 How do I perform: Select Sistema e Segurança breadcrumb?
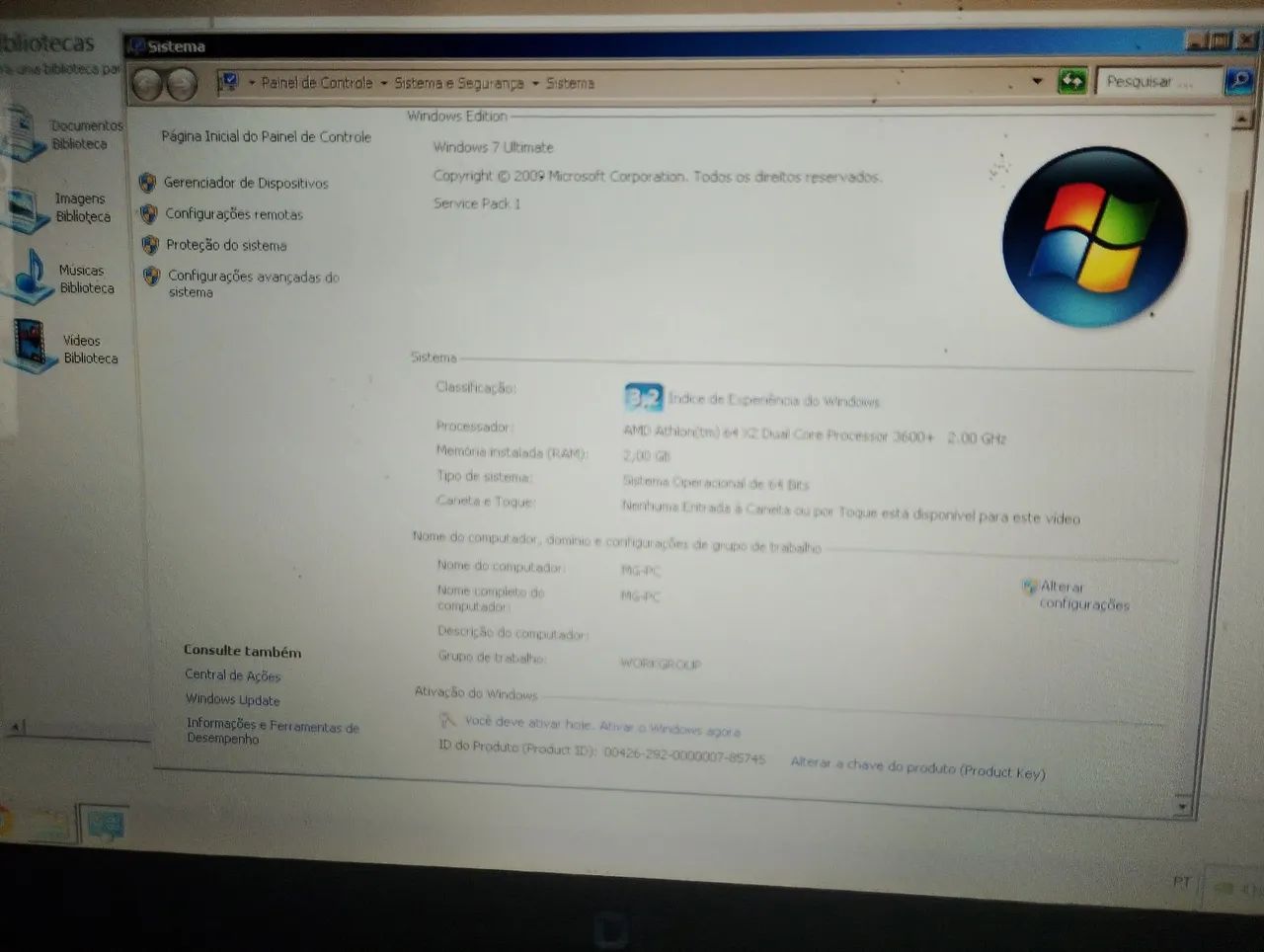(x=458, y=83)
